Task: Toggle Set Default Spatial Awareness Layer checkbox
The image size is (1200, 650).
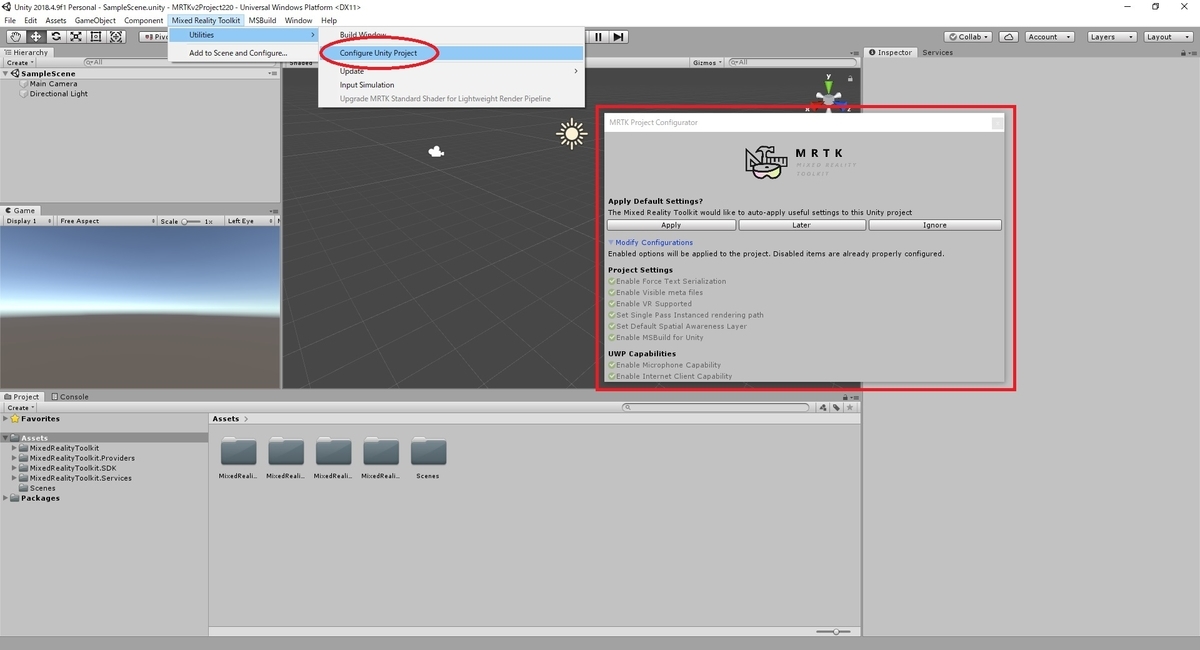Action: pyautogui.click(x=612, y=326)
